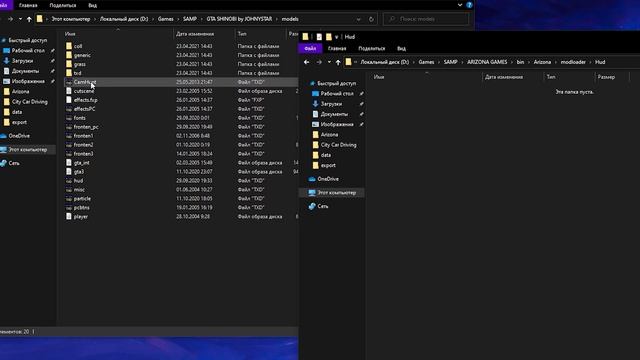The width and height of the screenshot is (640, 360).
Task: Select the pcbtns TXD file
Action: [82, 208]
